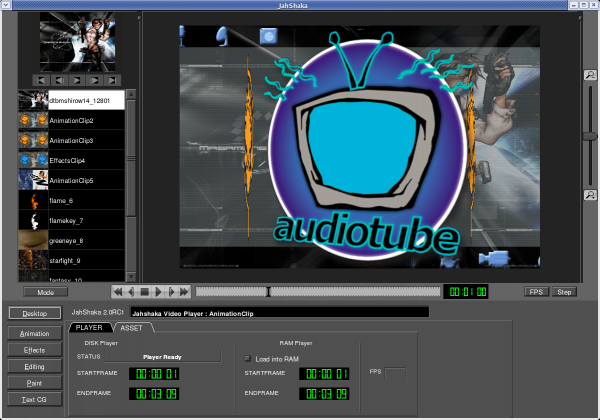Screen dimensions: 600x420
Task: Play the clip in main player
Action: [x=158, y=292]
